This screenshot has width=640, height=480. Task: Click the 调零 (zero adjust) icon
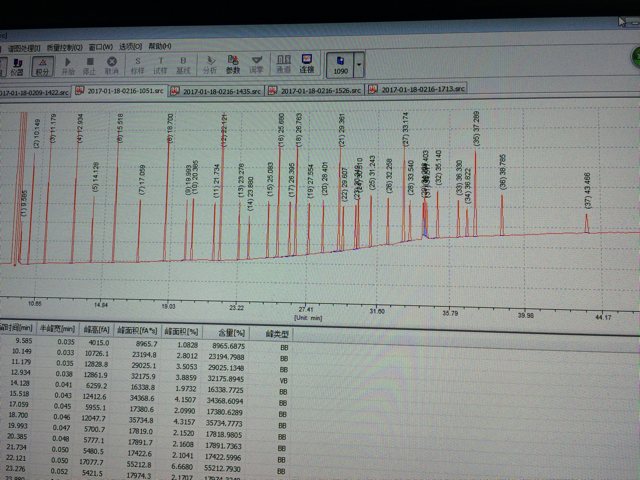pyautogui.click(x=256, y=64)
